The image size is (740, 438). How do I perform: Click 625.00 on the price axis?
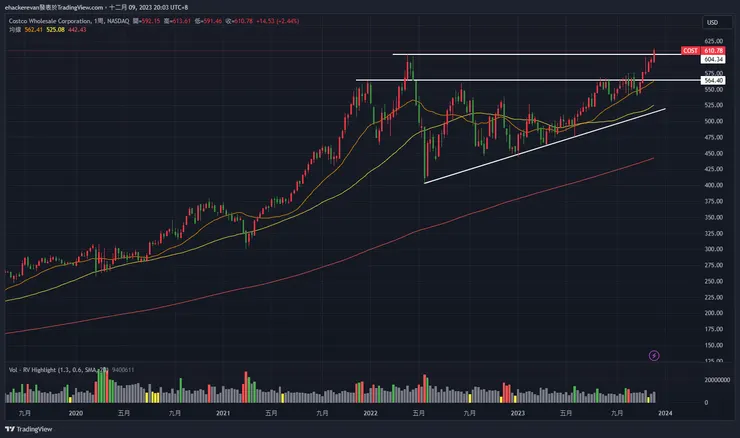(713, 41)
